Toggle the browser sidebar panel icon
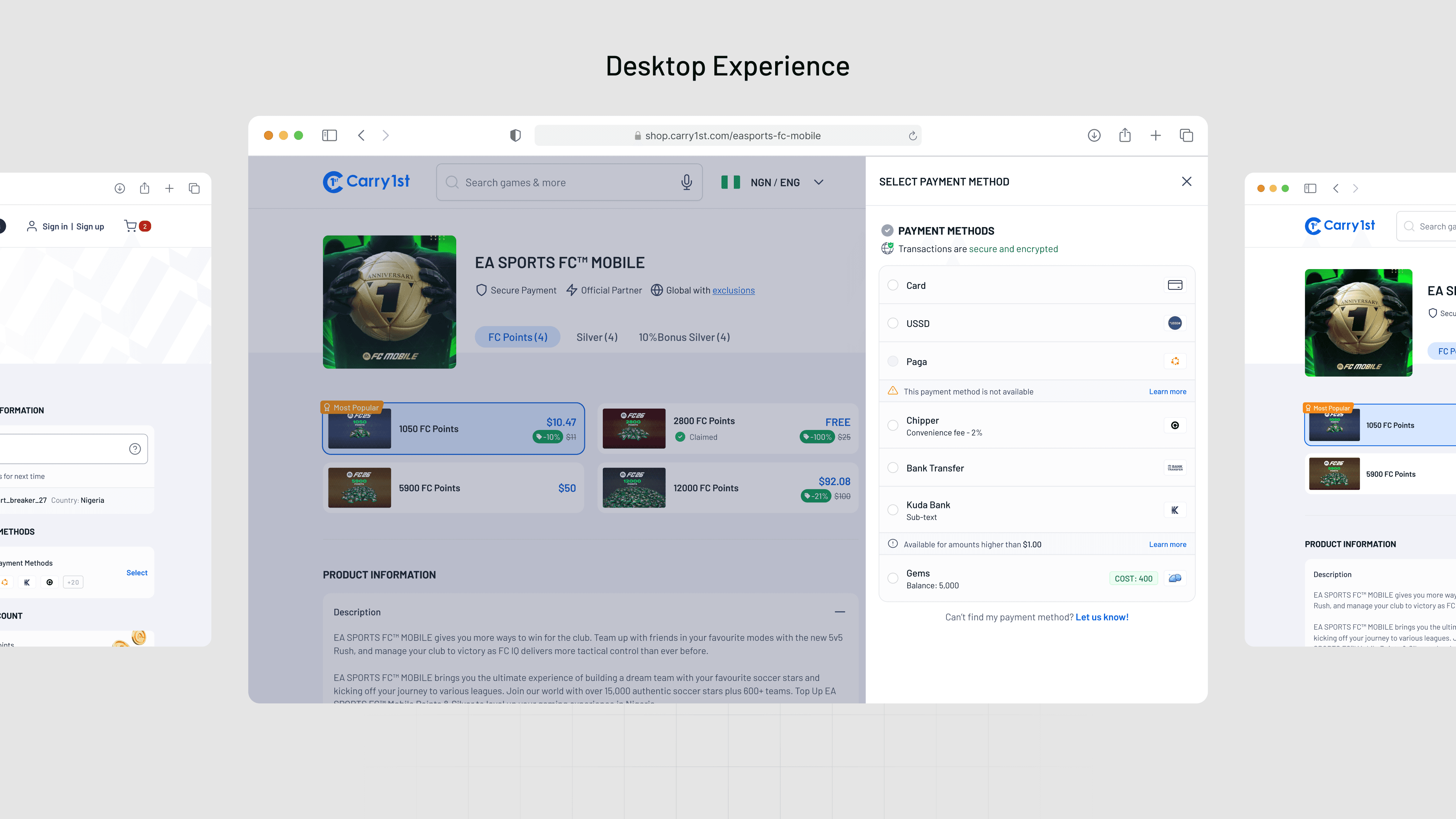This screenshot has width=1456, height=819. pos(330,135)
